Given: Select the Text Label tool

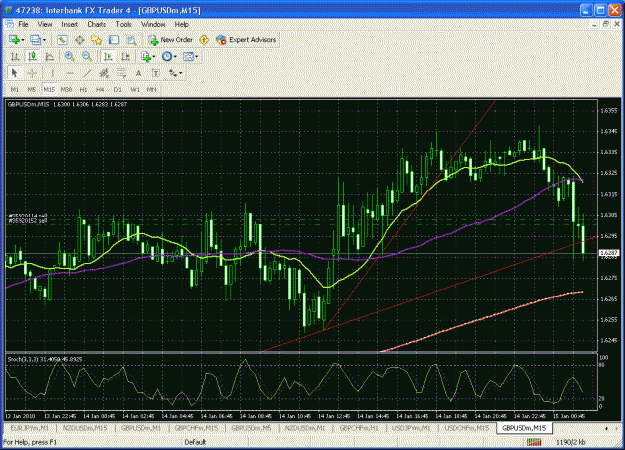Looking at the screenshot, I should pyautogui.click(x=156, y=73).
